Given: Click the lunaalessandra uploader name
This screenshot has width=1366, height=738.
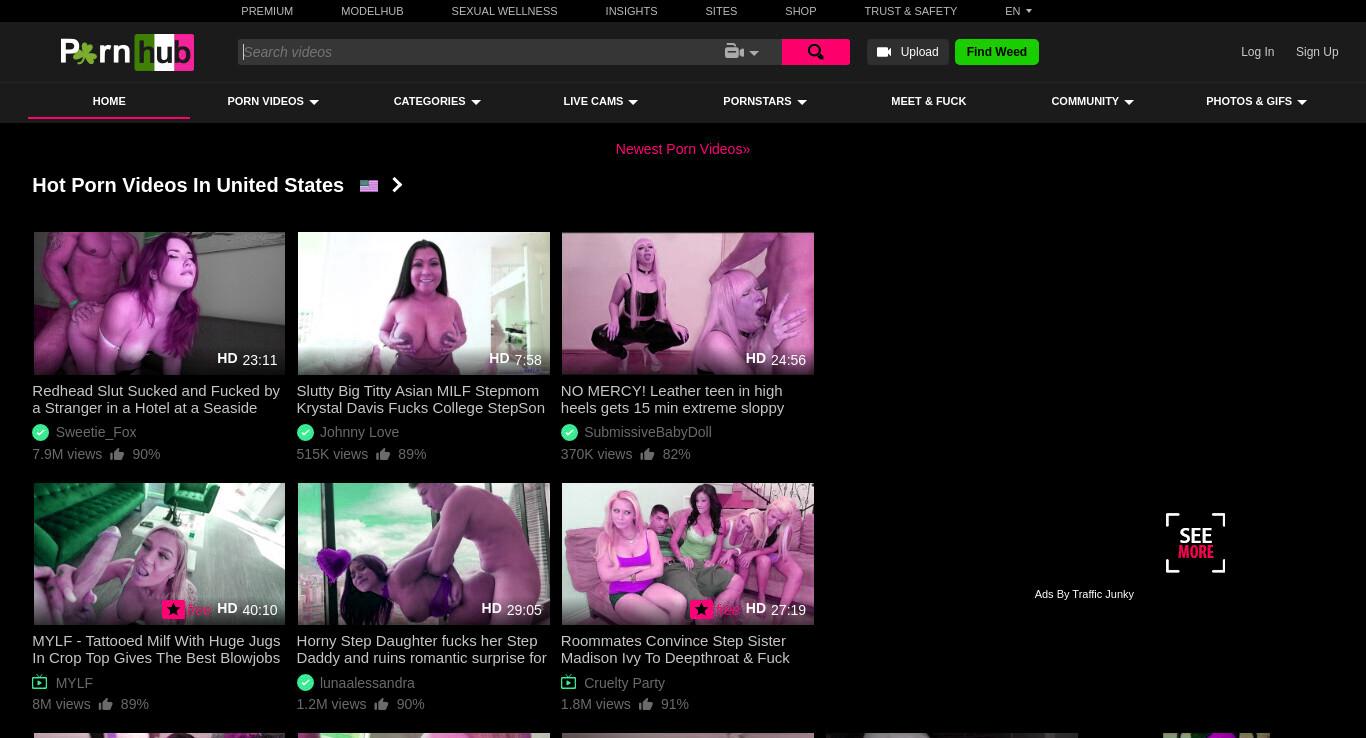Looking at the screenshot, I should click(x=367, y=683).
